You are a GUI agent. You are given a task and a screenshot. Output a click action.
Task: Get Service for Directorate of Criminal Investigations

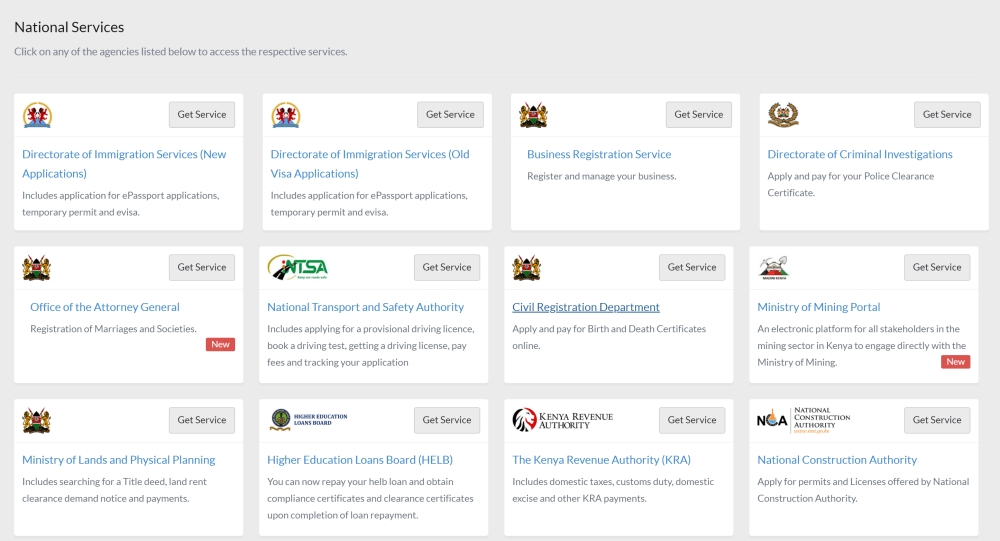947,115
